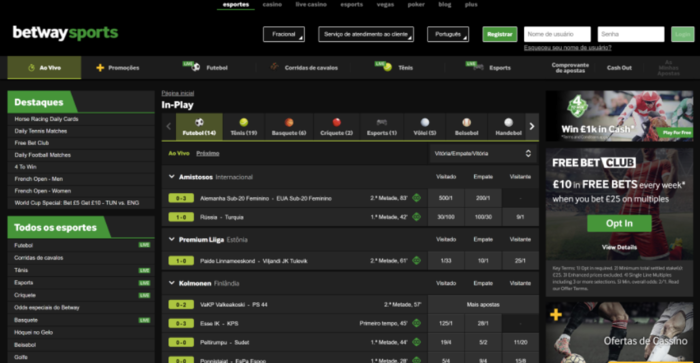Bet 9/1 on Turquia visitante
Image resolution: width=700 pixels, height=363 pixels.
[x=520, y=217]
